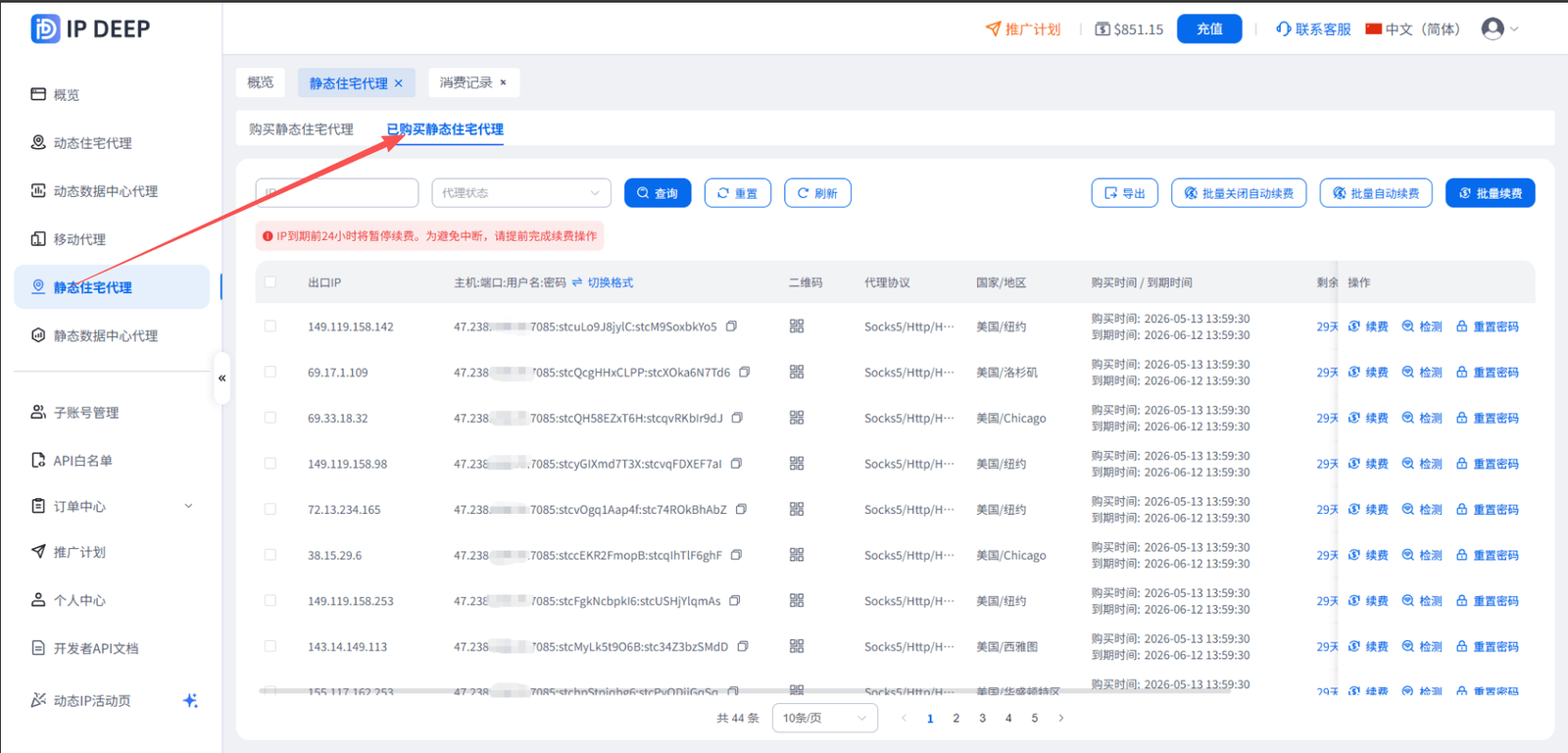The image size is (1568, 753).
Task: Check the row for 38.15.29.6
Action: 270,554
